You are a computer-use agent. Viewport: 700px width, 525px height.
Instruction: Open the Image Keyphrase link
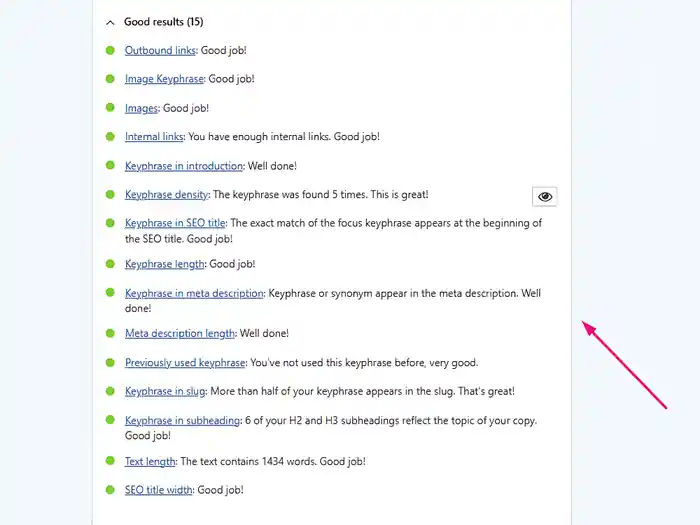point(164,79)
